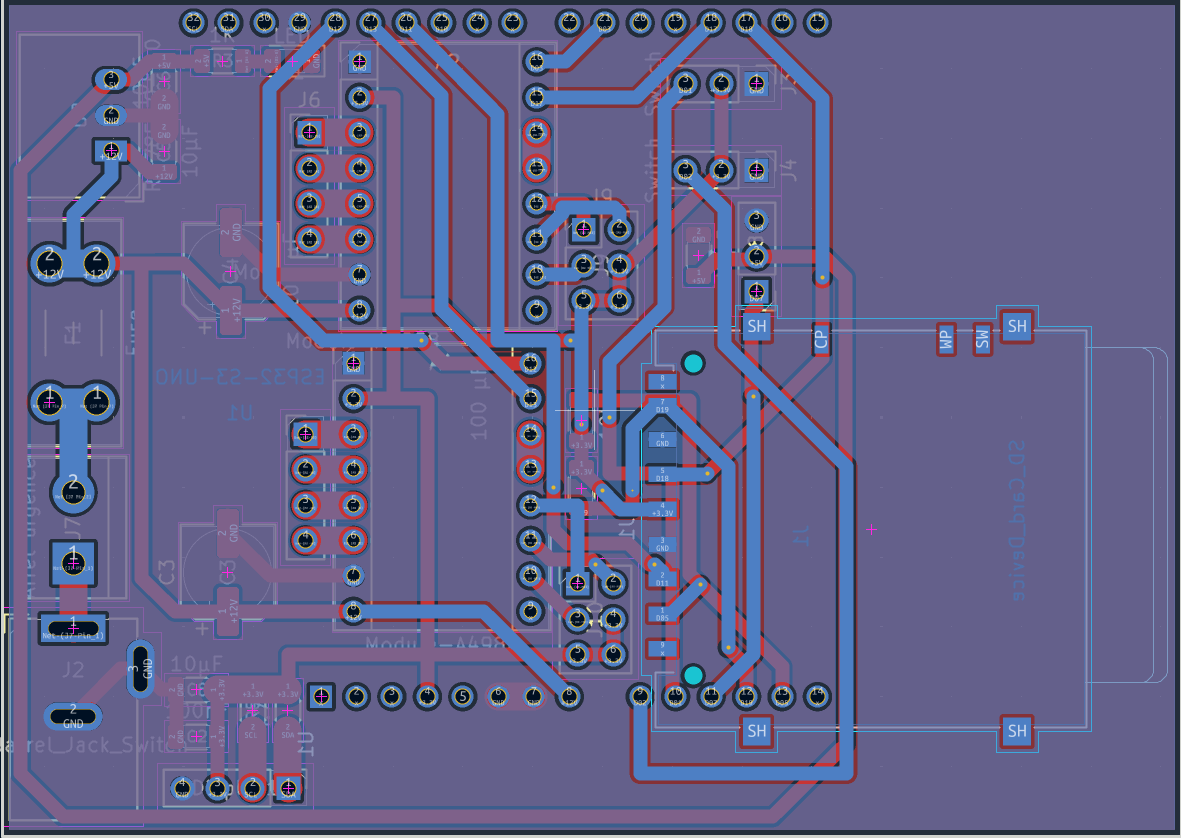Select SD card pad 4 labeled +3.3V
The image size is (1181, 838).
[662, 509]
